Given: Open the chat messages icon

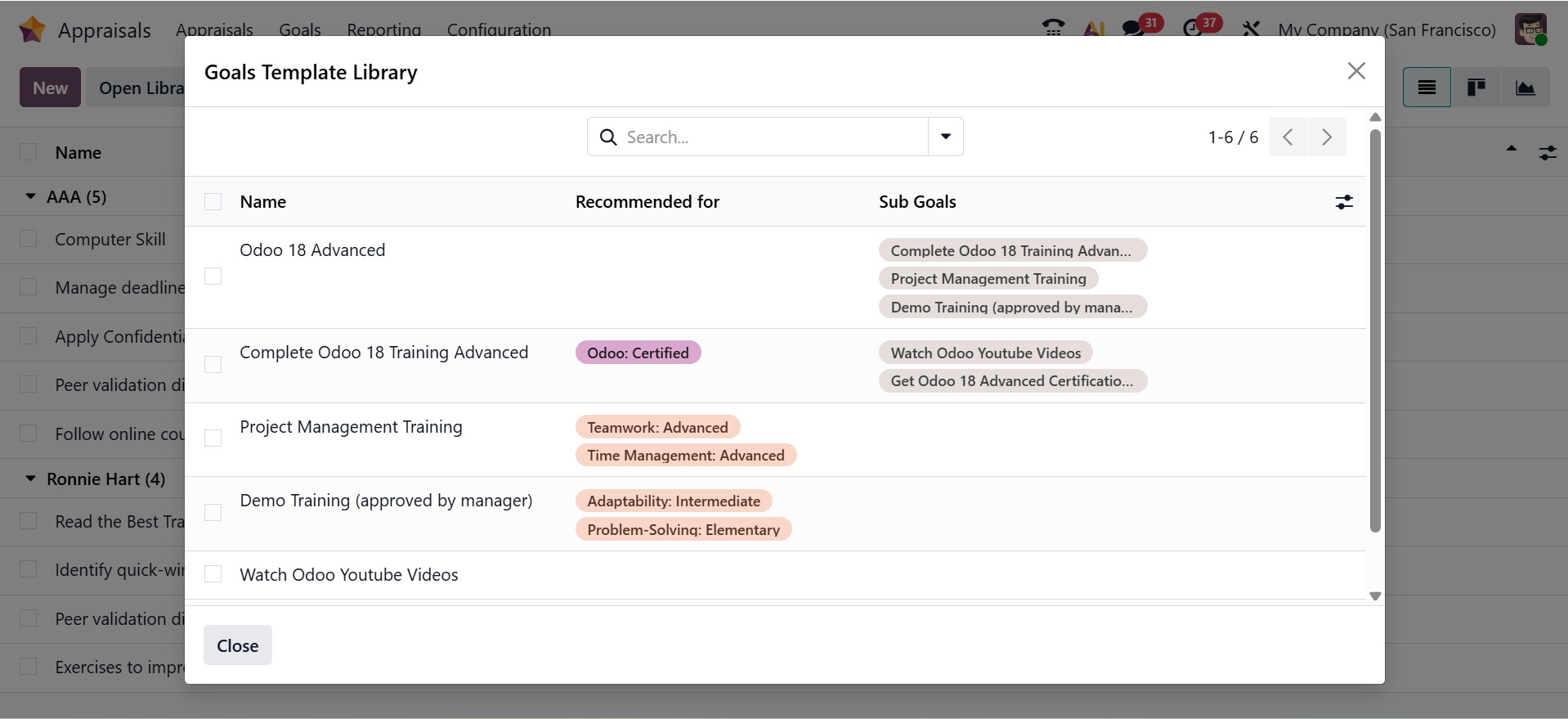Looking at the screenshot, I should point(1132,29).
